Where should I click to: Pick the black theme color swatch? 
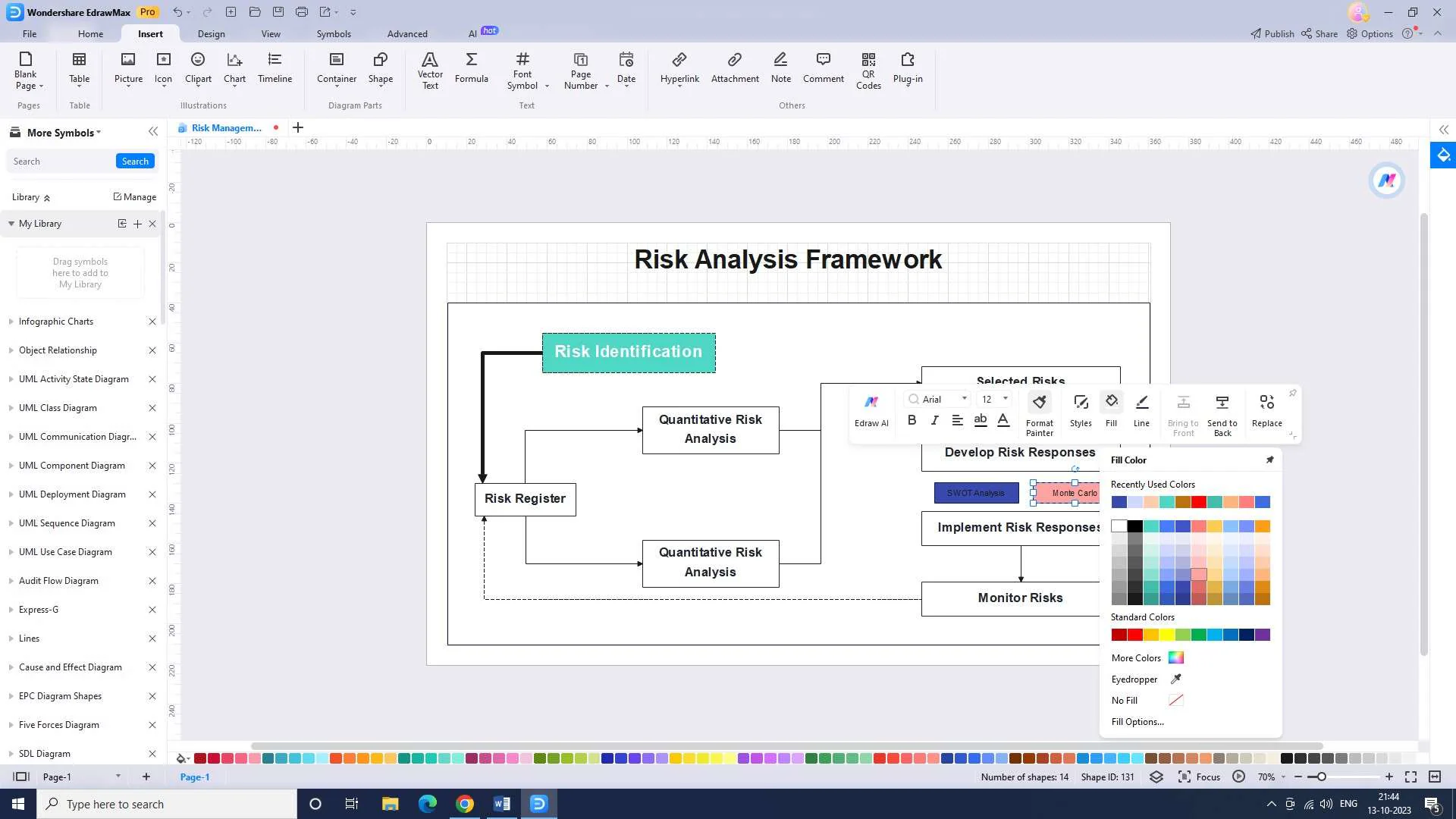coord(1134,526)
